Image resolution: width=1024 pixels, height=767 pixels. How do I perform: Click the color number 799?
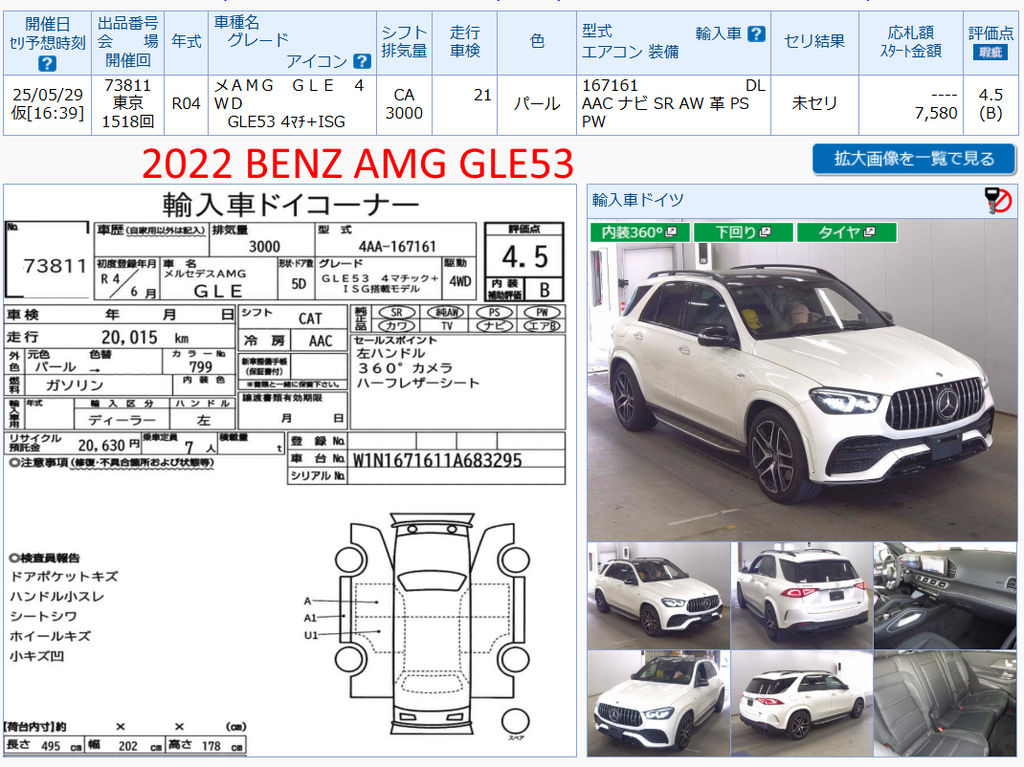(x=200, y=367)
